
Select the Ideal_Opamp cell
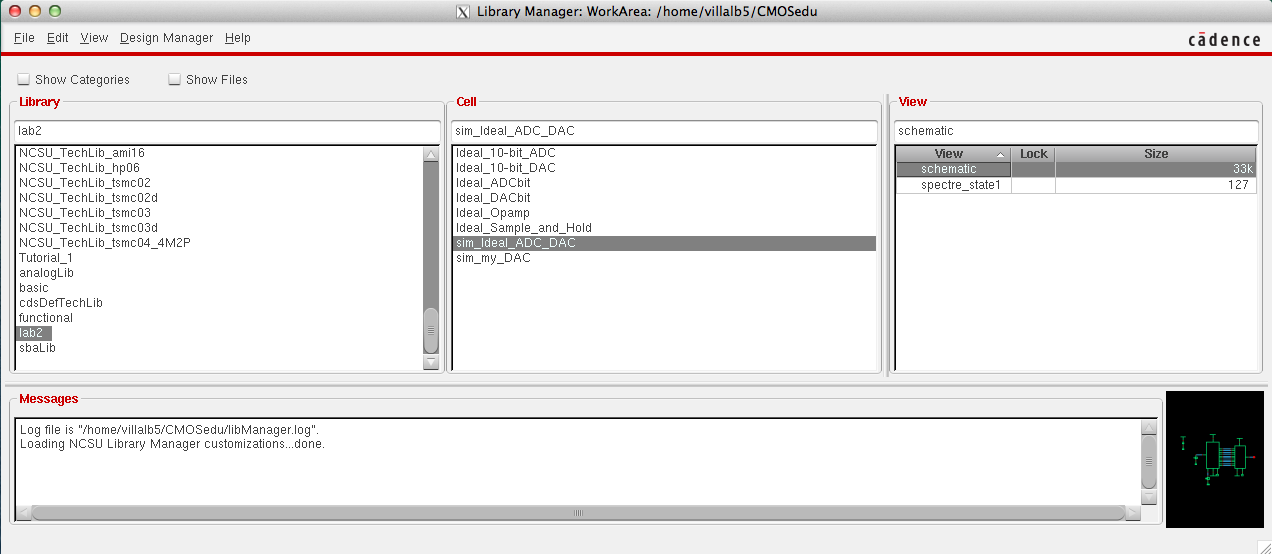click(x=493, y=213)
